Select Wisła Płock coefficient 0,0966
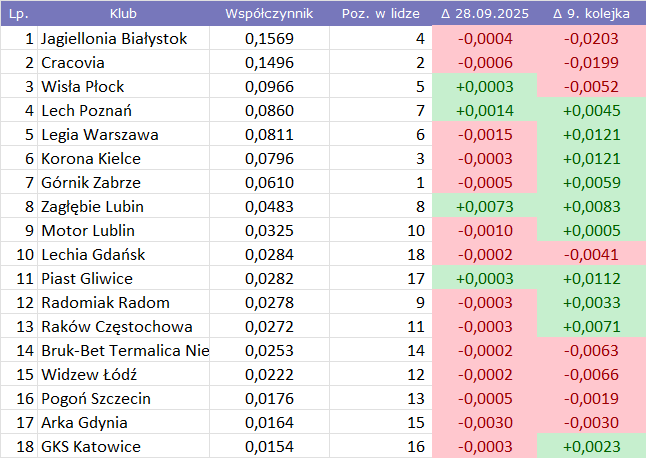Screen dimensions: 646x458 [x=269, y=87]
